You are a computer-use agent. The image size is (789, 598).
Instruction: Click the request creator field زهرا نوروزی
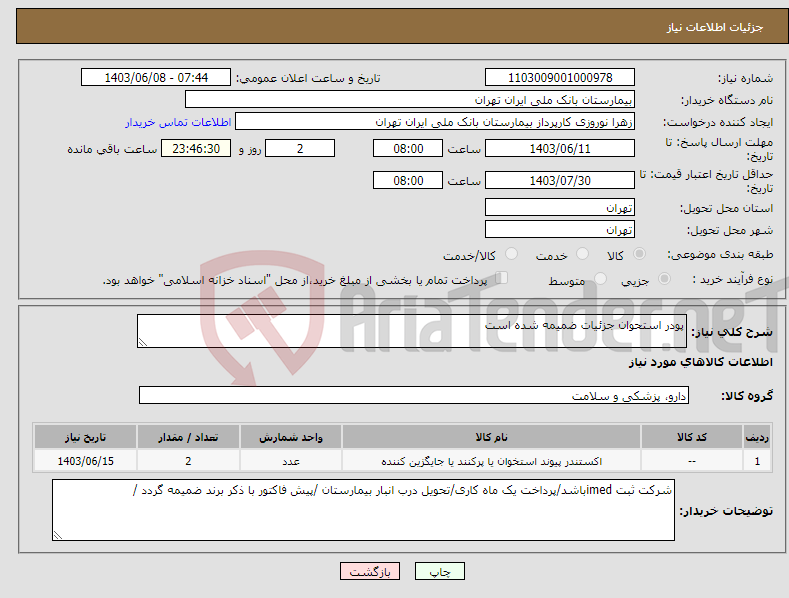(x=435, y=122)
